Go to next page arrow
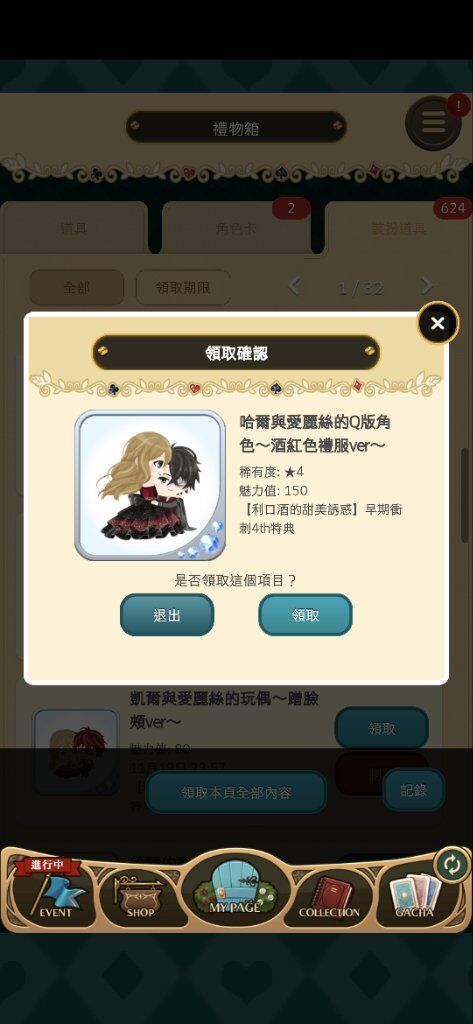 pyautogui.click(x=427, y=287)
